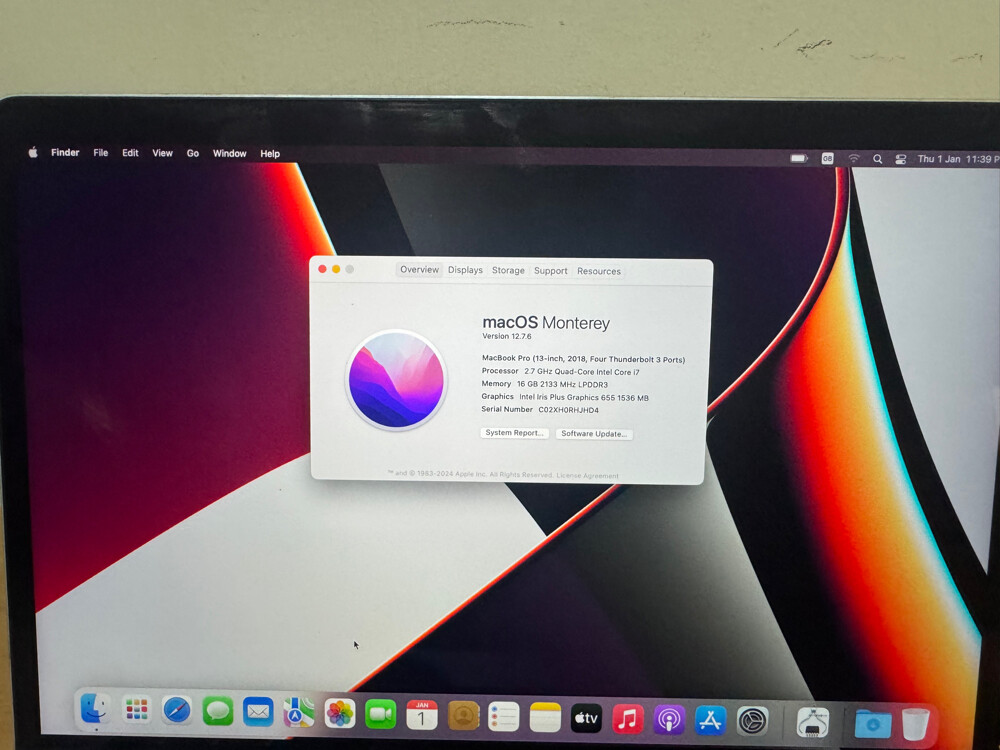Open the Finder menu in menu bar
Image resolution: width=1000 pixels, height=750 pixels.
pyautogui.click(x=65, y=152)
